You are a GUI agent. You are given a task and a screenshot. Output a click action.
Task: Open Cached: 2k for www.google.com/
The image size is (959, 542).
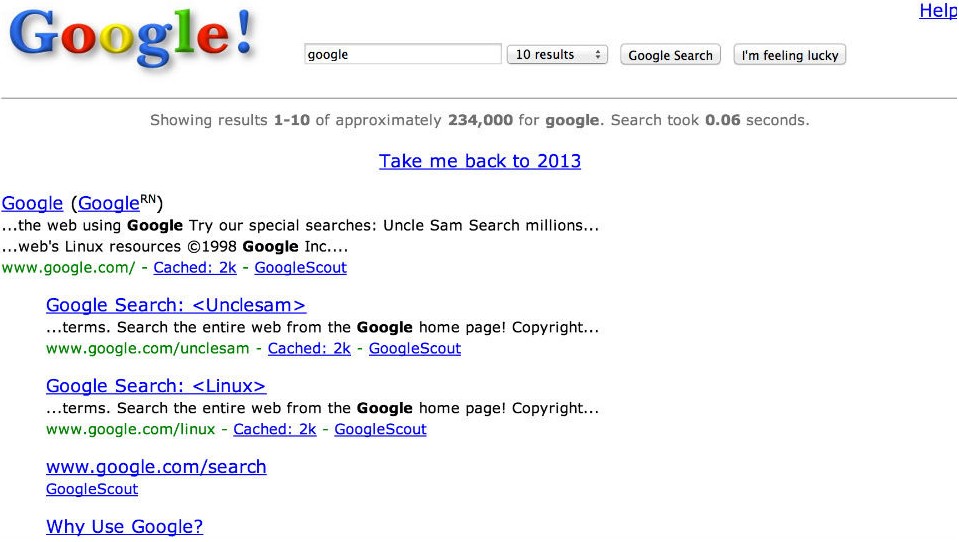point(194,267)
